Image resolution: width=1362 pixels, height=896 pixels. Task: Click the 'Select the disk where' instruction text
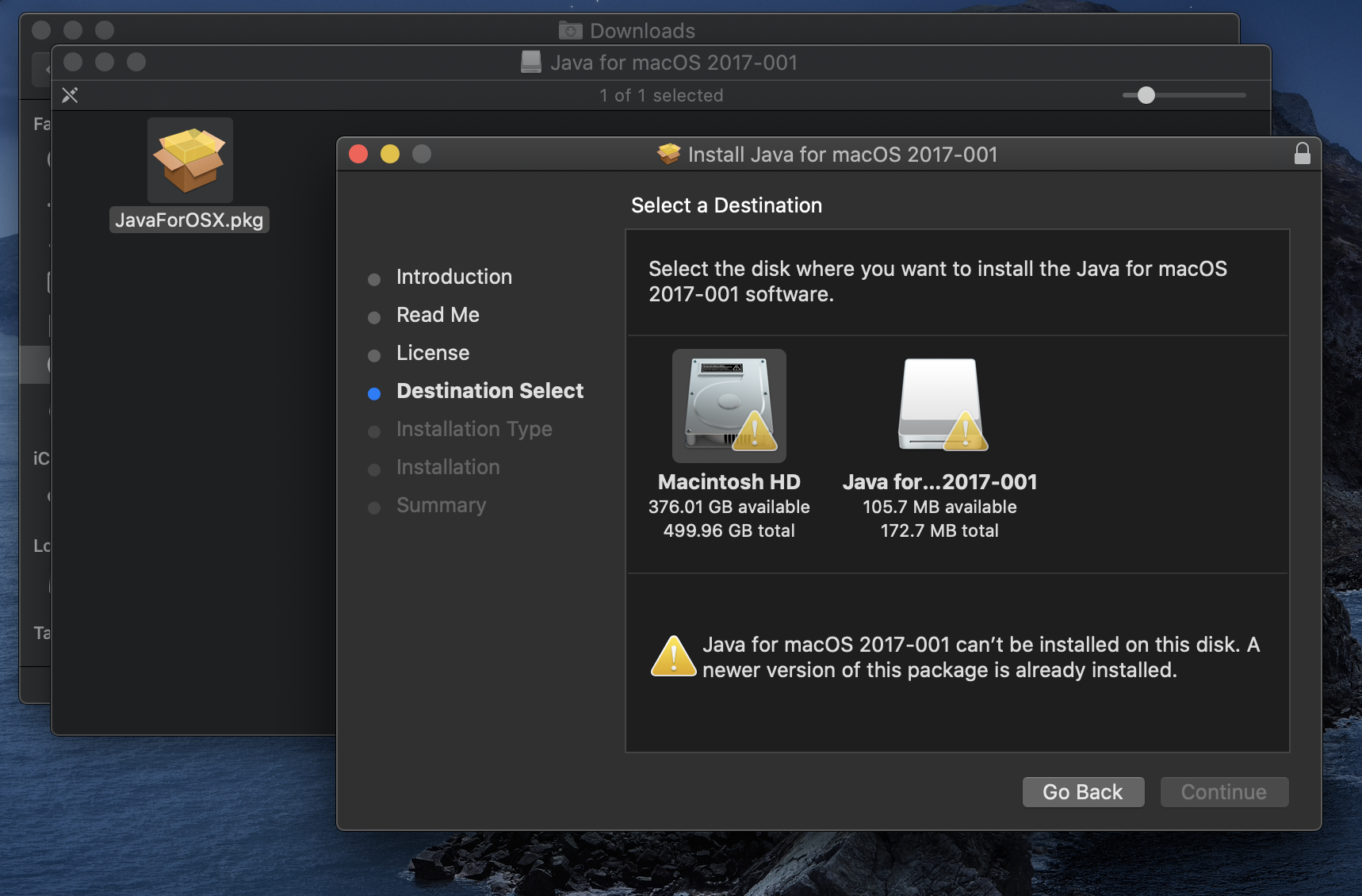coord(938,281)
